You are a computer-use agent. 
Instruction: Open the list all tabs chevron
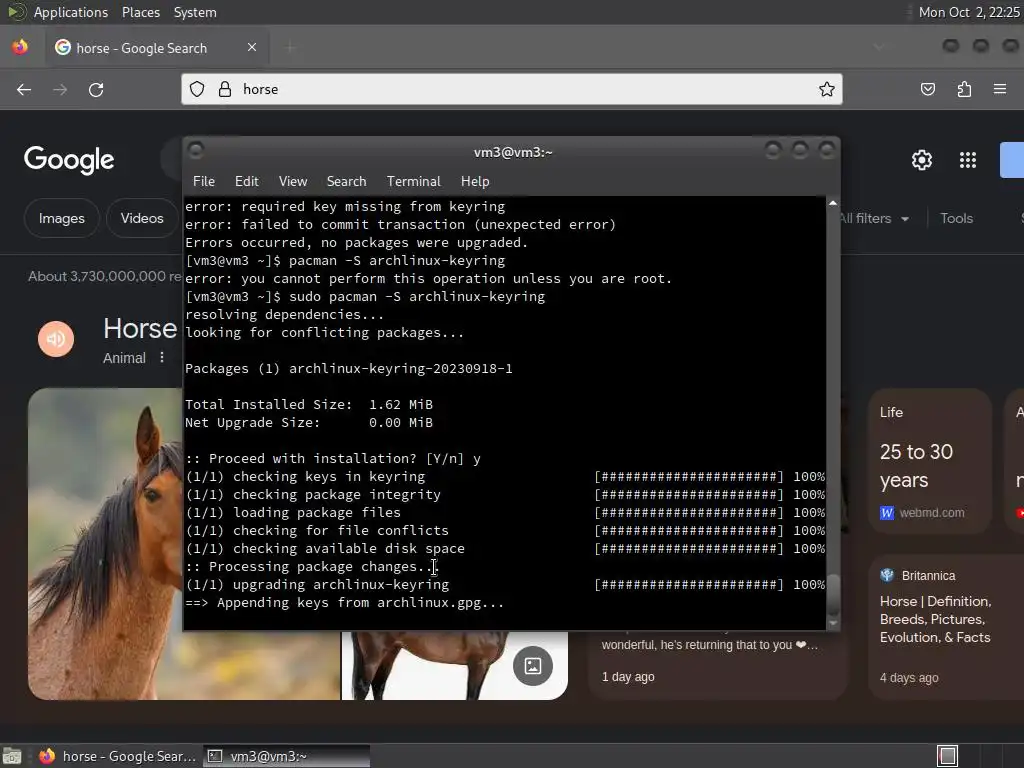pos(879,47)
